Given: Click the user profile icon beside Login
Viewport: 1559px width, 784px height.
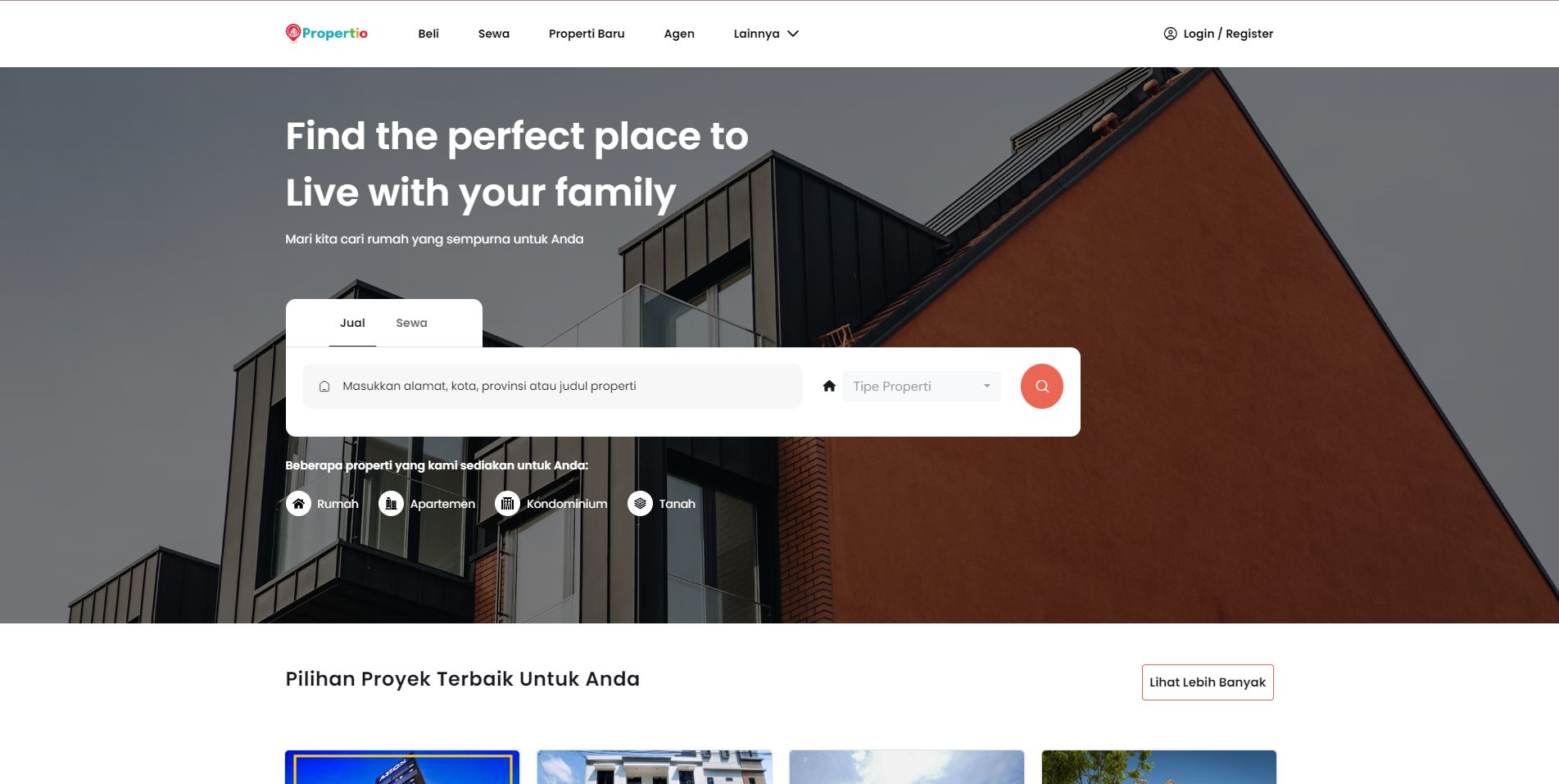Looking at the screenshot, I should pos(1170,34).
